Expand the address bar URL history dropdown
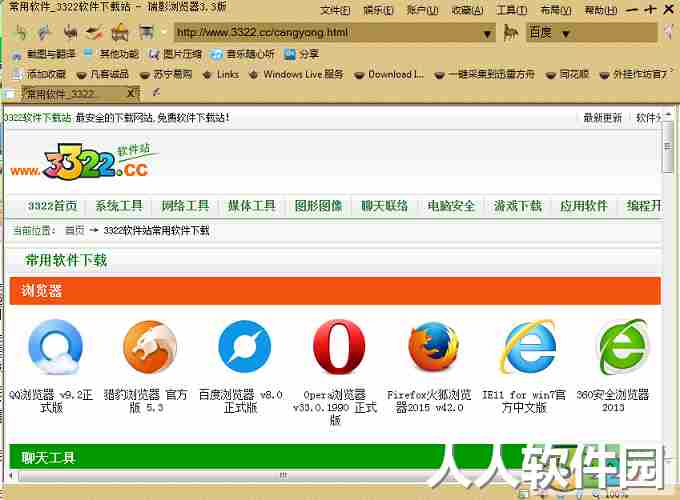 coord(487,33)
